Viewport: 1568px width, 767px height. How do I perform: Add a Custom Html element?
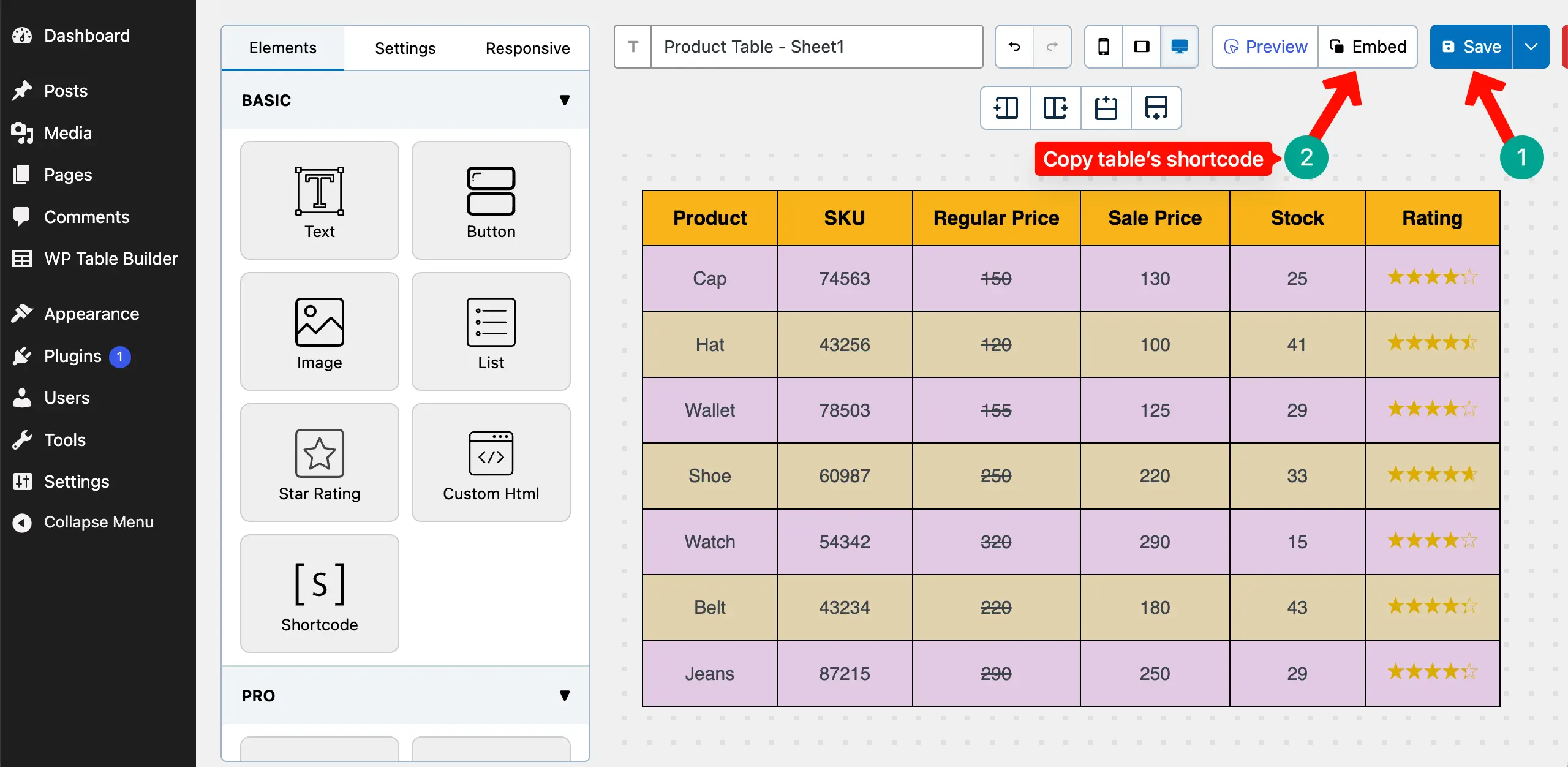[491, 462]
